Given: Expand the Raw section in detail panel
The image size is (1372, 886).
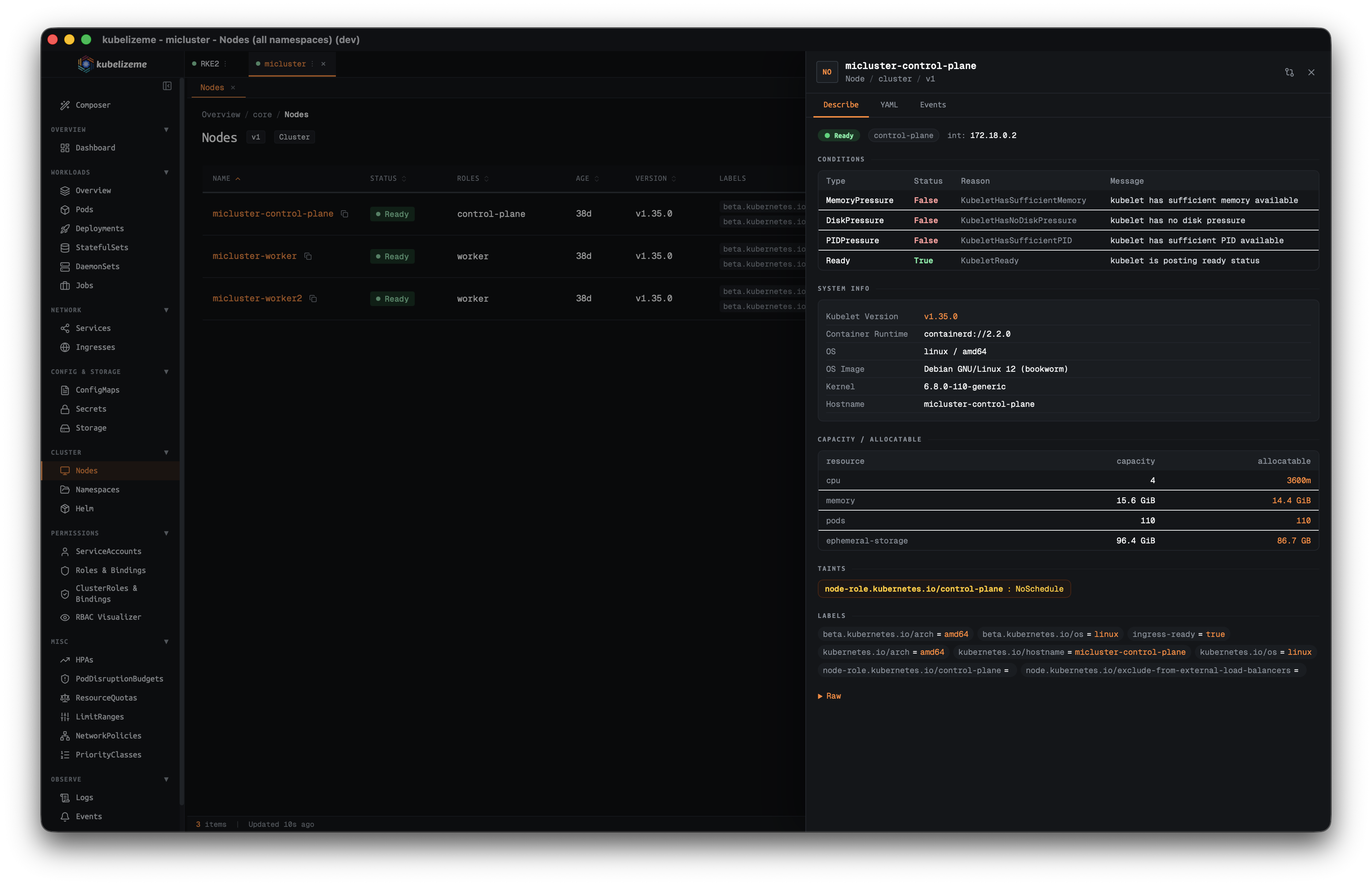Looking at the screenshot, I should pos(829,696).
